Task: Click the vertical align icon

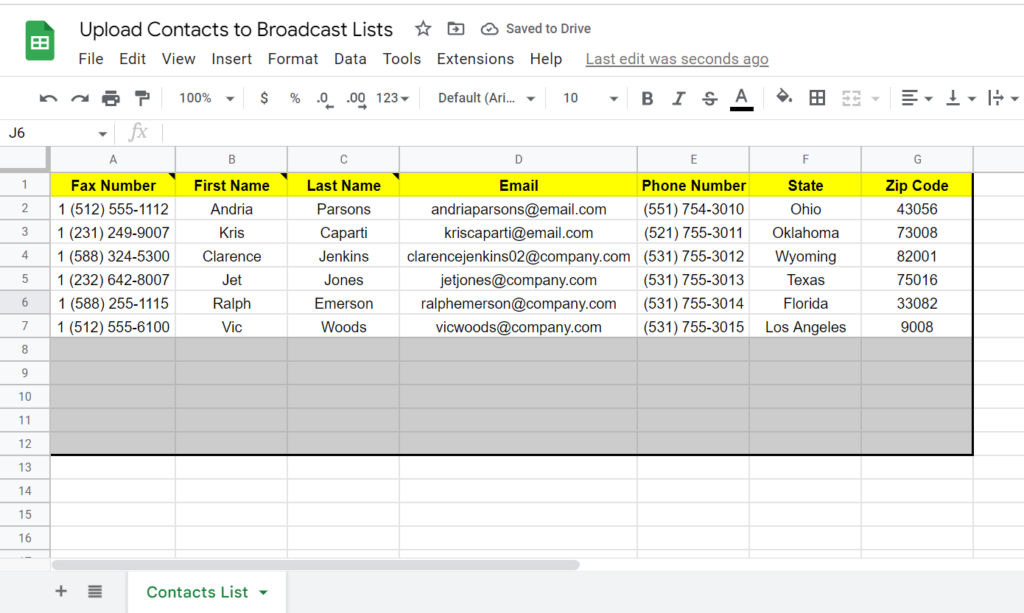Action: pyautogui.click(x=953, y=99)
